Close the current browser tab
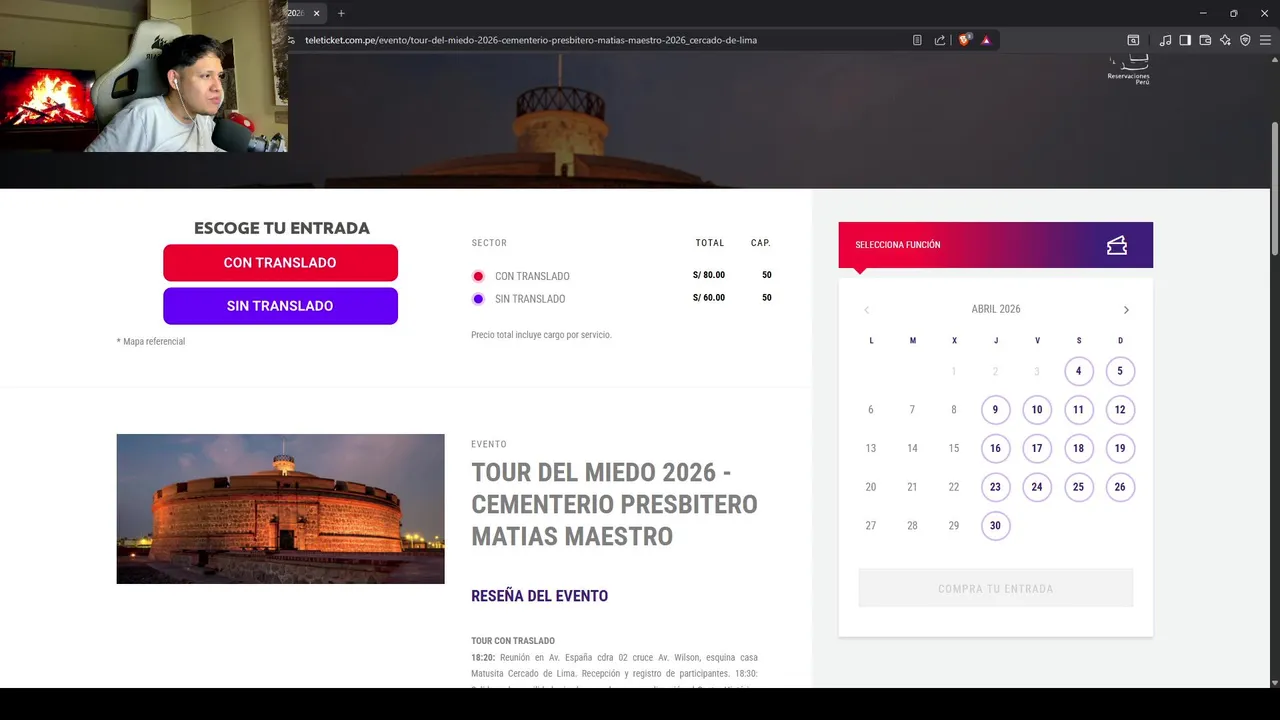 317,13
